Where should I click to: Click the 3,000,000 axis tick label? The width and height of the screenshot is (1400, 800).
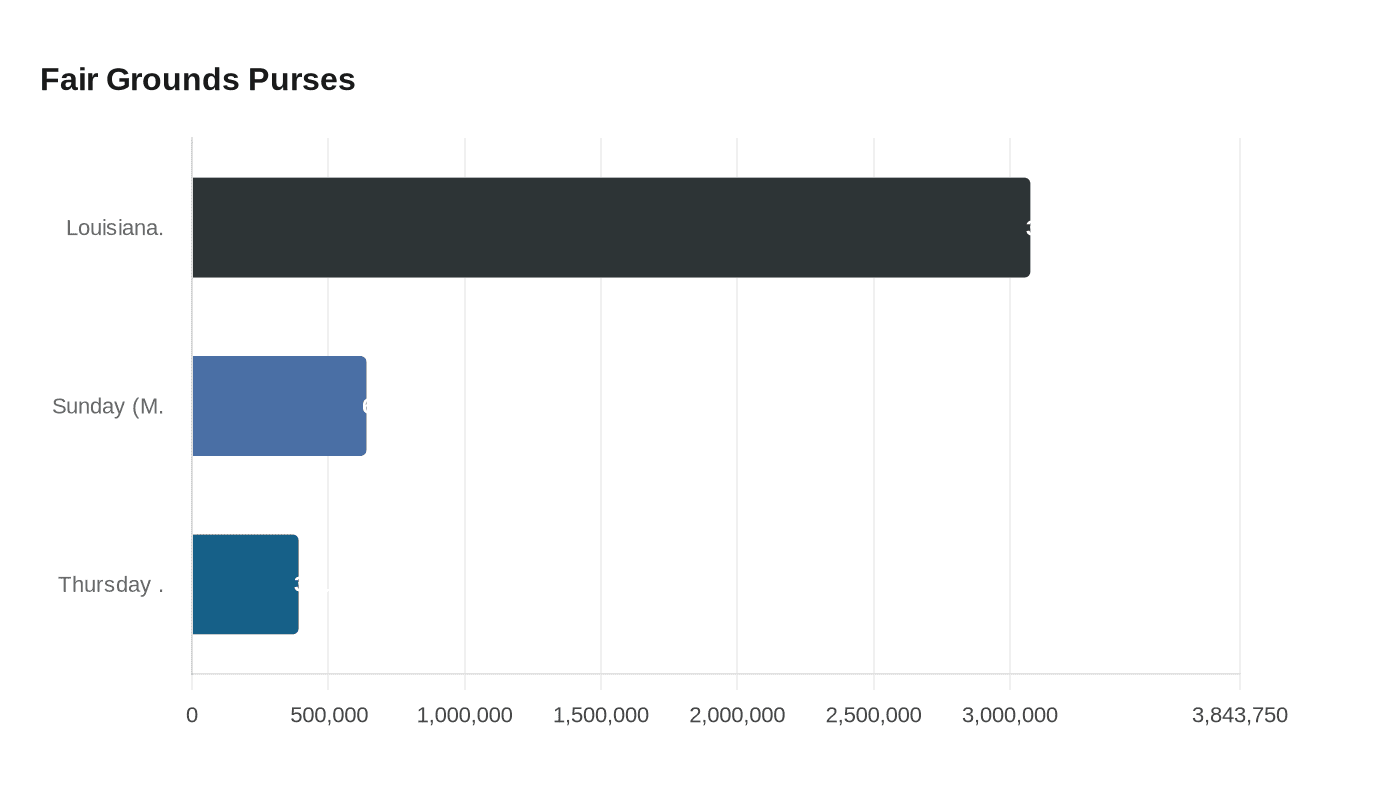[1010, 715]
